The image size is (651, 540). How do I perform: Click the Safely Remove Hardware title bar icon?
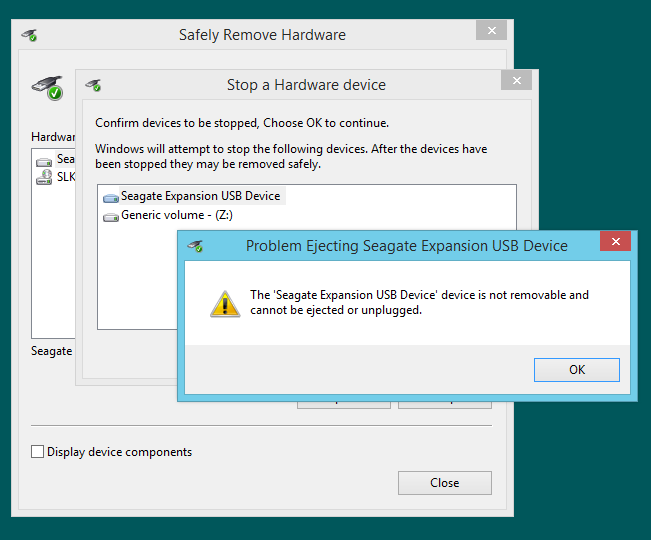29,35
